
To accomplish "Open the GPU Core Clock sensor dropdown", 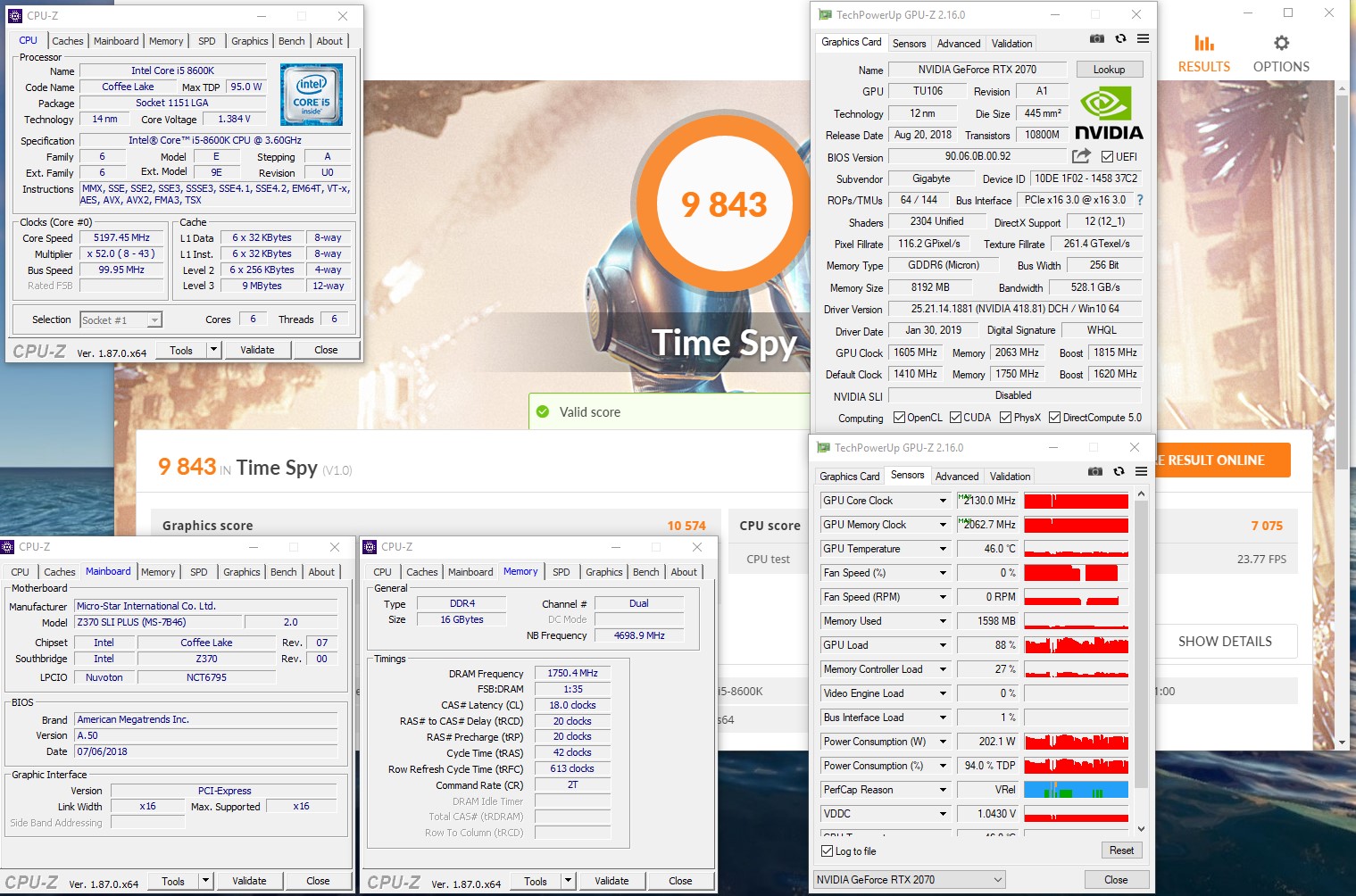I will pos(943,501).
